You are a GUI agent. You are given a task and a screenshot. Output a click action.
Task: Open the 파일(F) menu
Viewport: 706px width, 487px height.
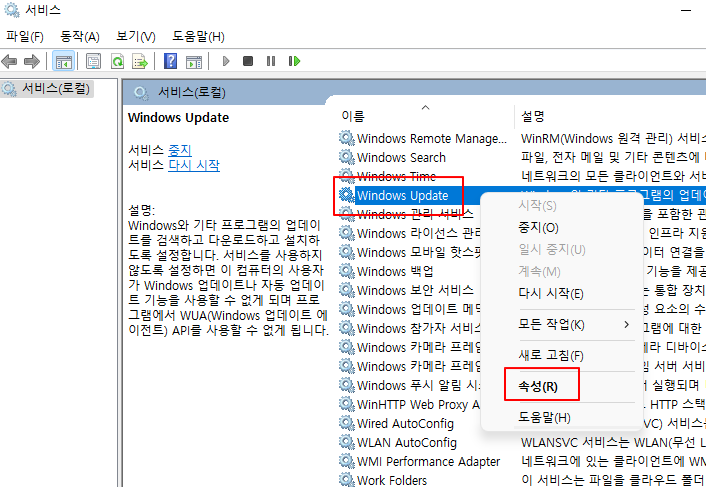25,36
